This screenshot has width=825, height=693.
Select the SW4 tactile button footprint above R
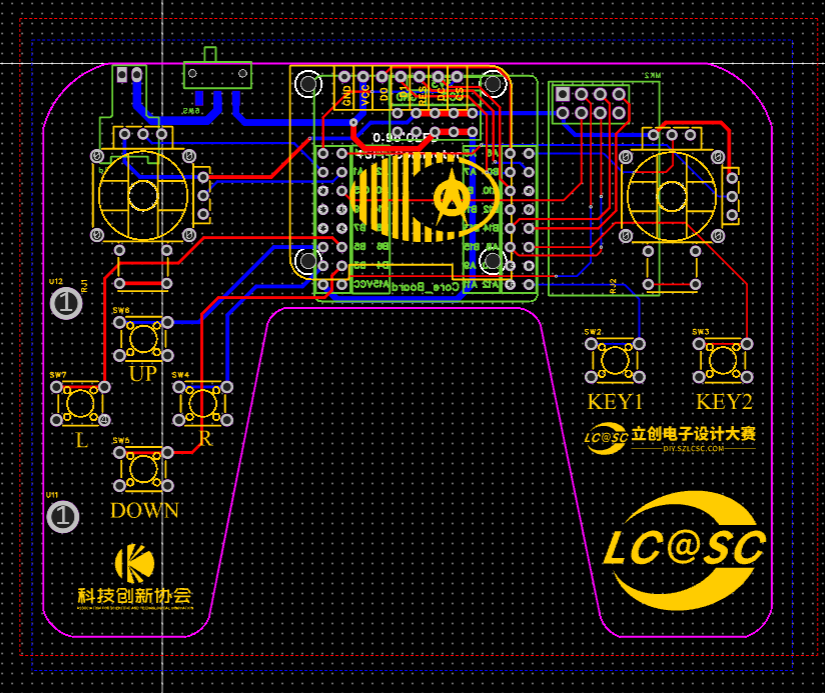(x=203, y=404)
